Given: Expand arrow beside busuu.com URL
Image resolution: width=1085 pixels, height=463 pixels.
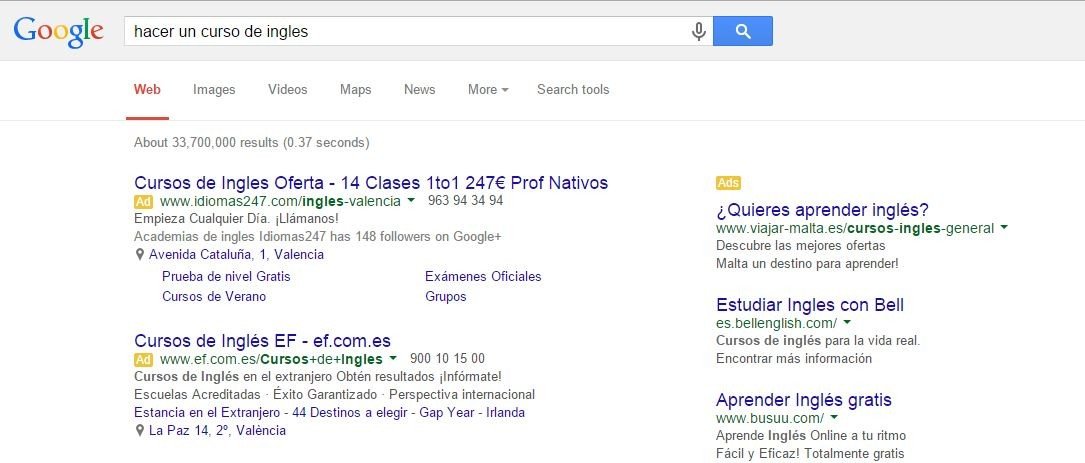Looking at the screenshot, I should click(834, 417).
